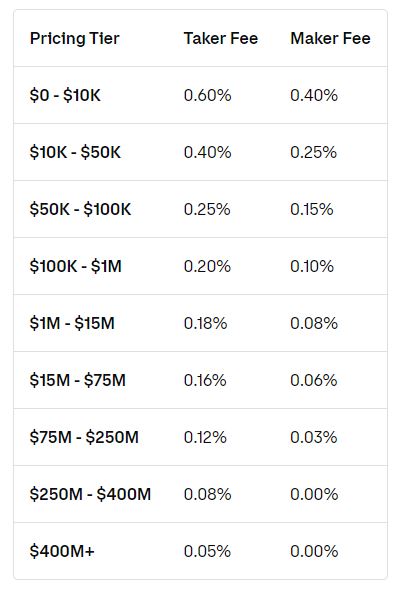Select the $15M - $75M pricing tier

(x=77, y=381)
